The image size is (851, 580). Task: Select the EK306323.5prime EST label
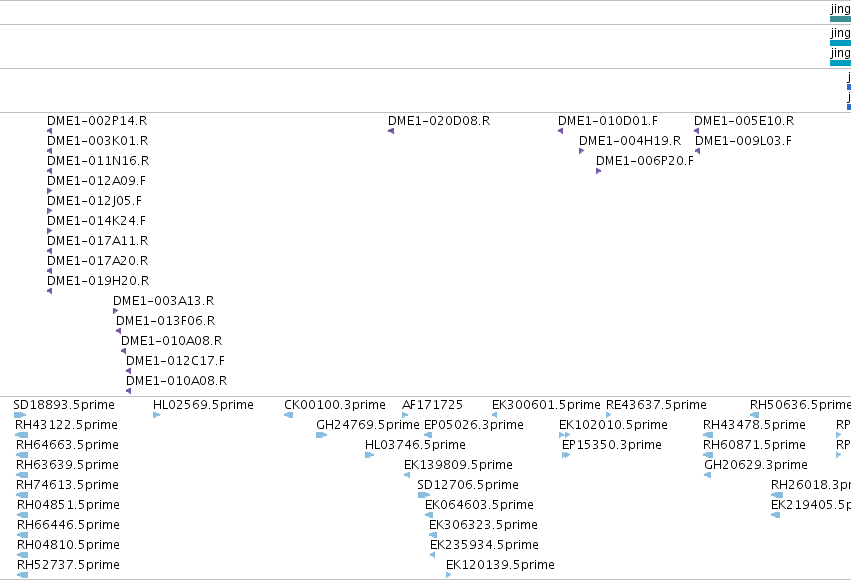tap(484, 525)
